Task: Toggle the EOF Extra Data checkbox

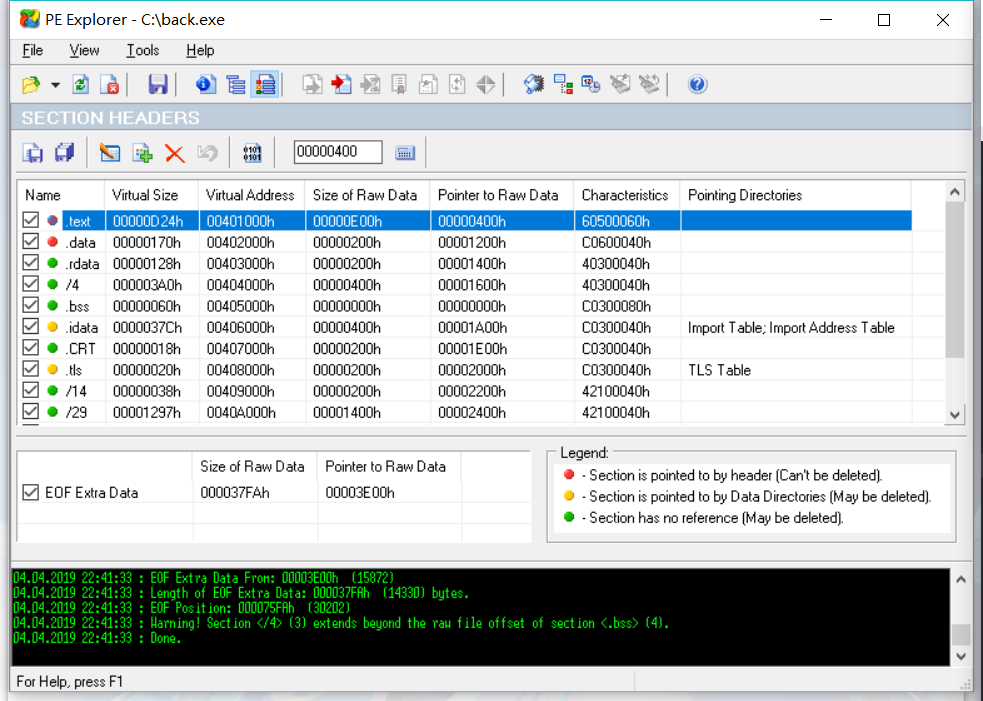Action: tap(31, 492)
